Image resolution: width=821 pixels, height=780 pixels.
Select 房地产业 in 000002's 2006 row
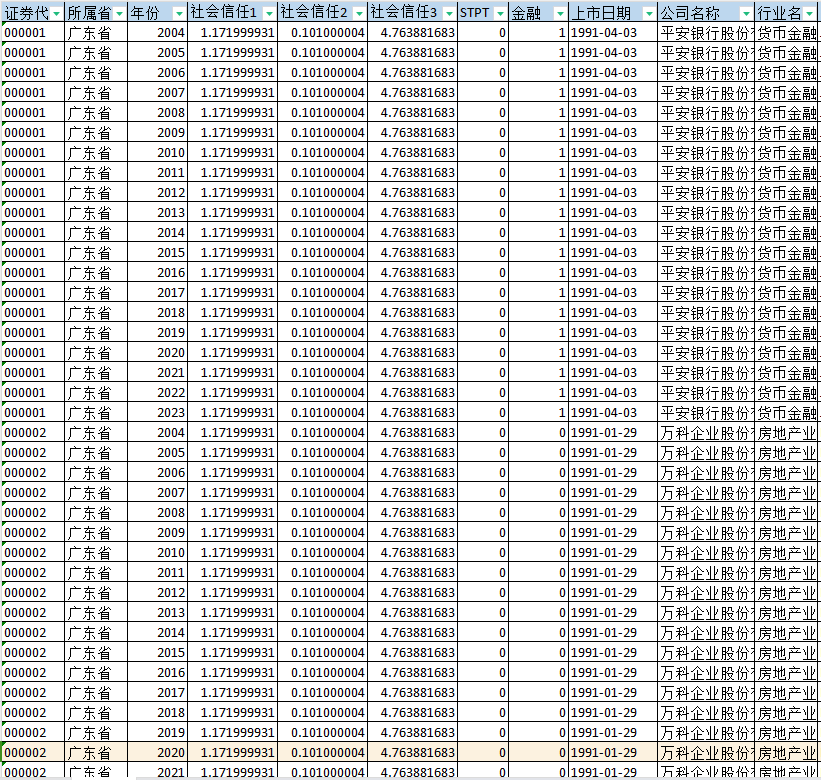pyautogui.click(x=787, y=473)
